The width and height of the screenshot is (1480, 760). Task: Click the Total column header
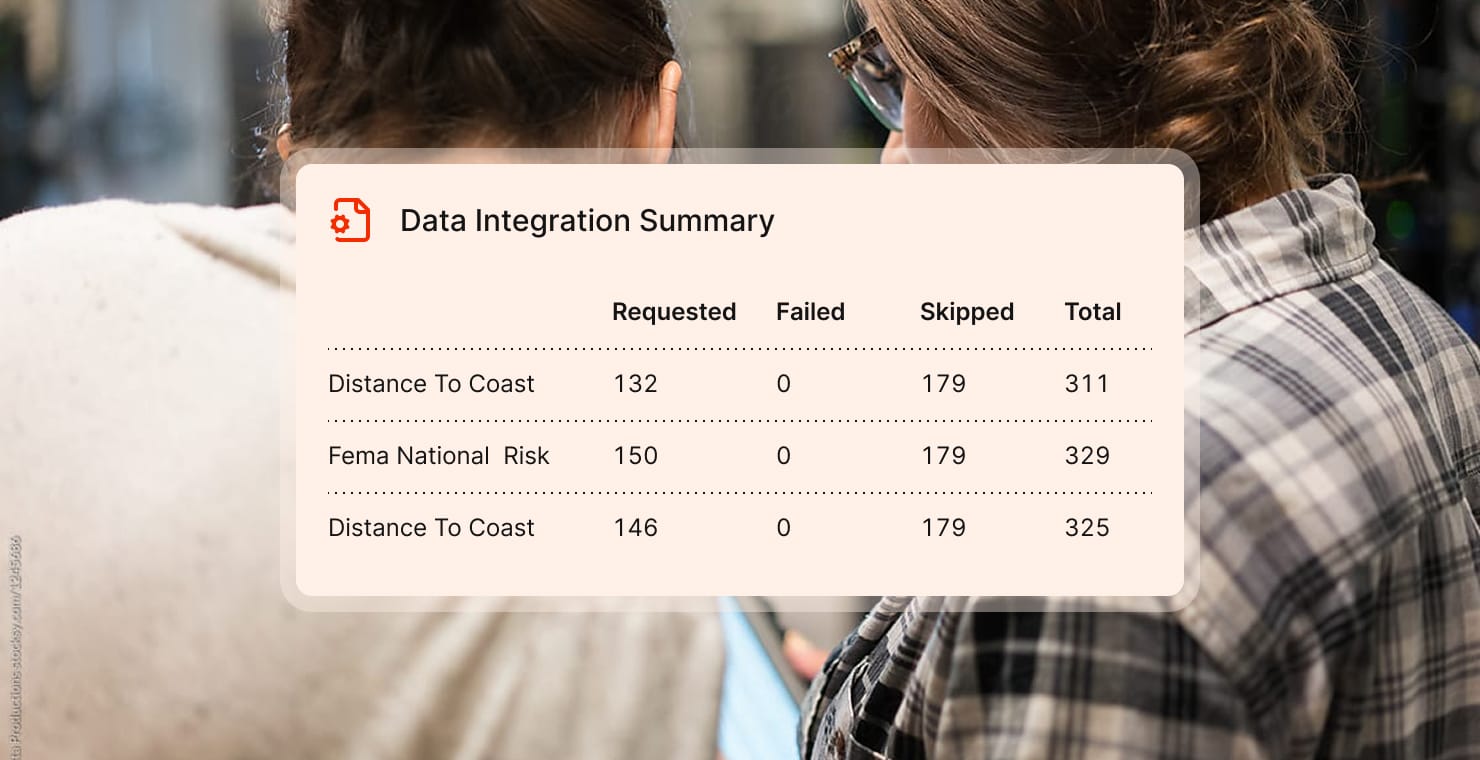(1092, 312)
